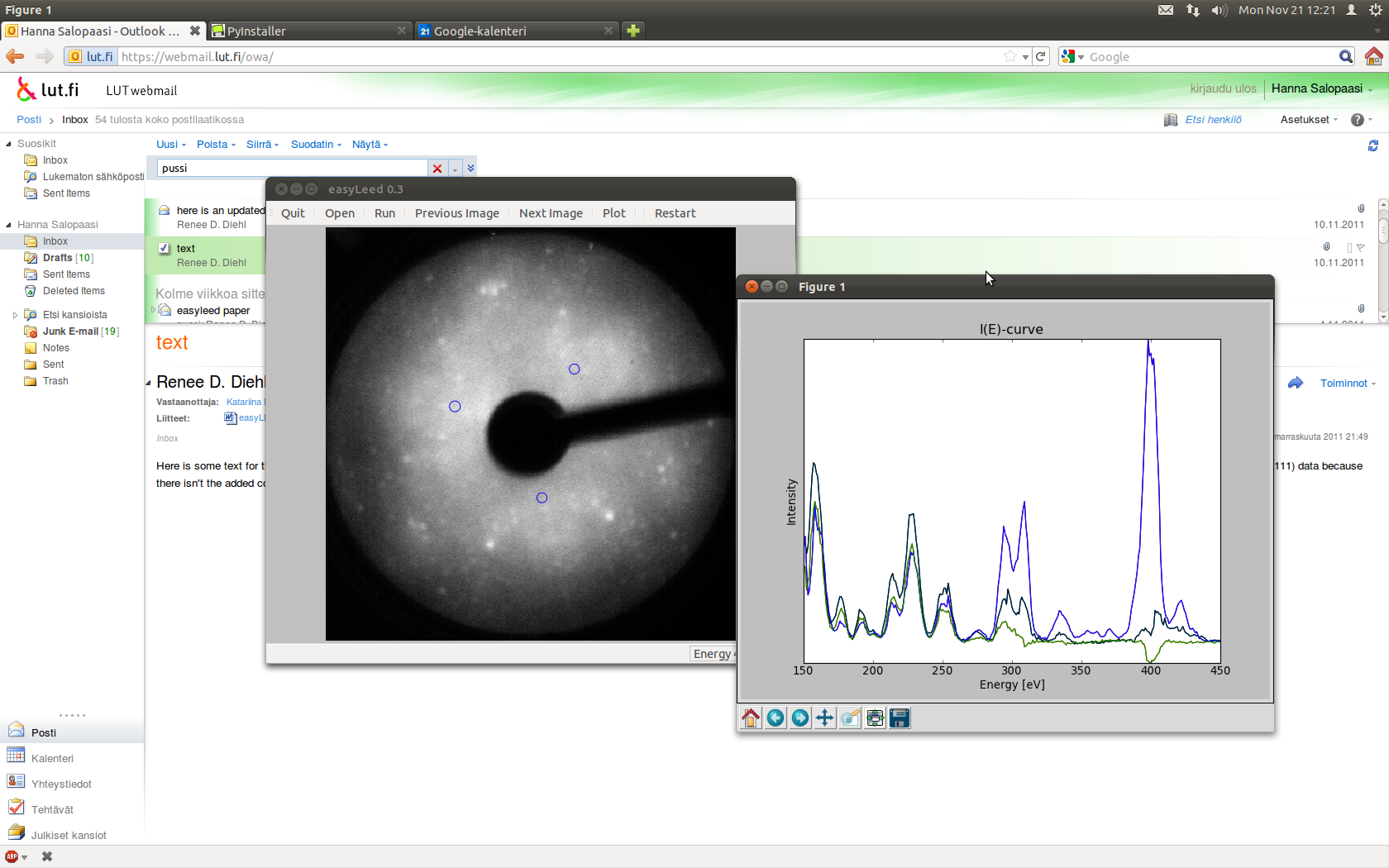Click the Etsi henkilö link
Viewport: 1389px width, 868px height.
[x=1213, y=120]
